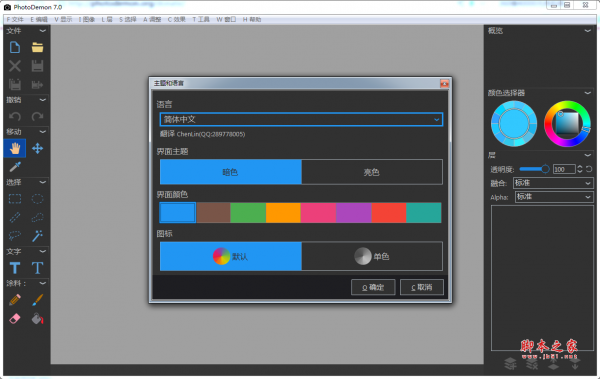
Task: Click the Save copy icon
Action: (15, 84)
